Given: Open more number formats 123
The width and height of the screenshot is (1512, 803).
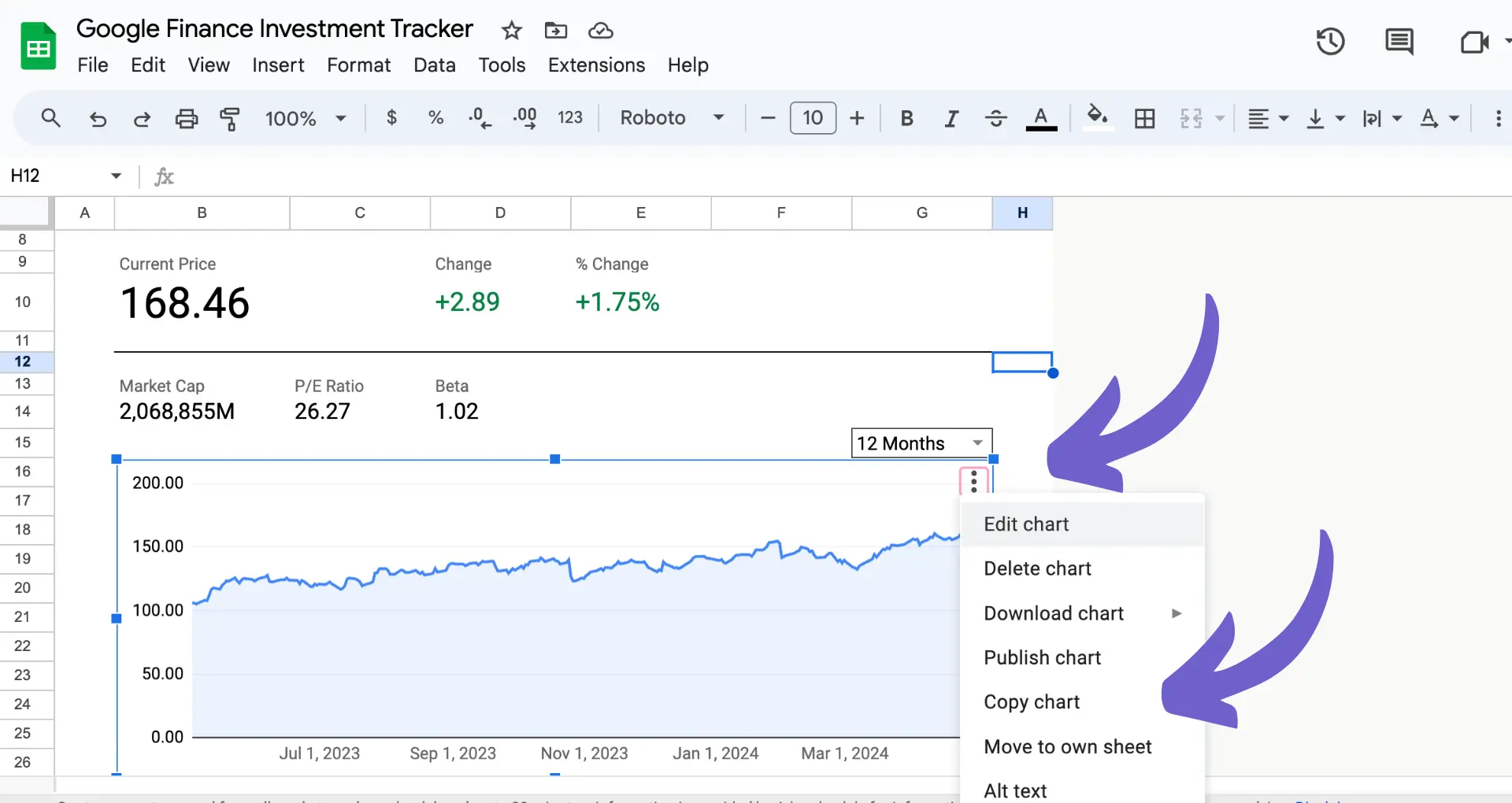Looking at the screenshot, I should point(570,118).
